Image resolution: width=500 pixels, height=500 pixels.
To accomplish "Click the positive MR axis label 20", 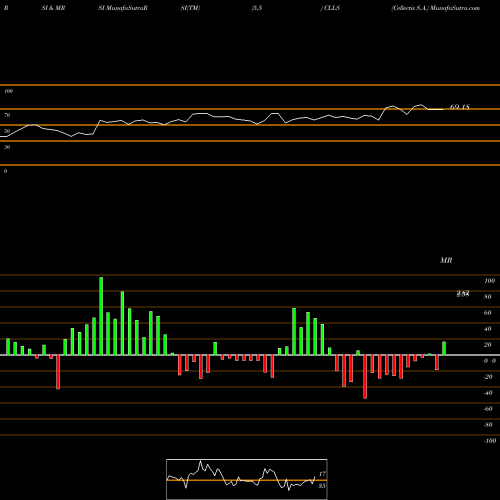I will pos(488,345).
